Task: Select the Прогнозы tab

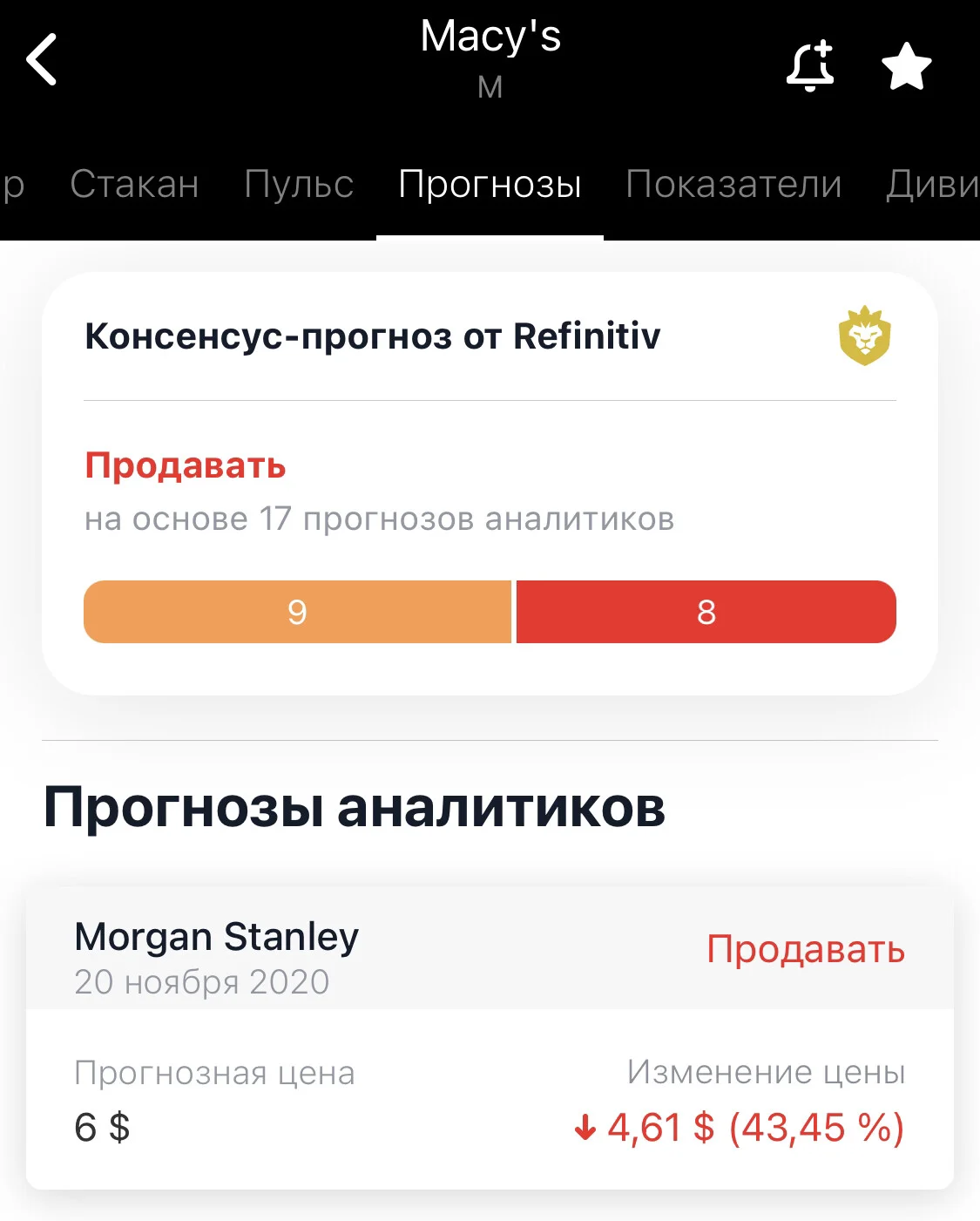Action: (490, 184)
